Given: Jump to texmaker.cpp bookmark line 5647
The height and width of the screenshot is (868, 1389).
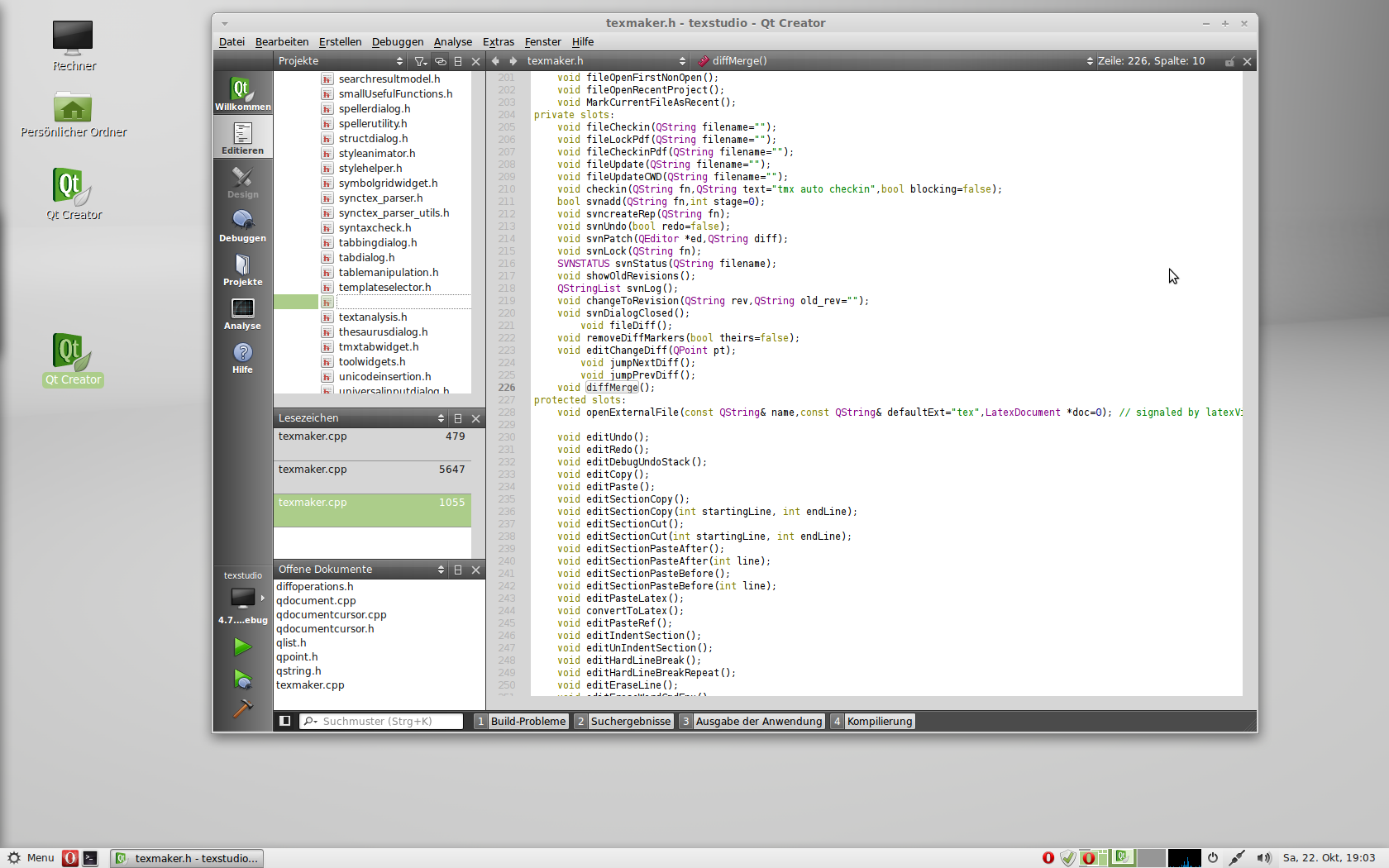Looking at the screenshot, I should [x=372, y=477].
